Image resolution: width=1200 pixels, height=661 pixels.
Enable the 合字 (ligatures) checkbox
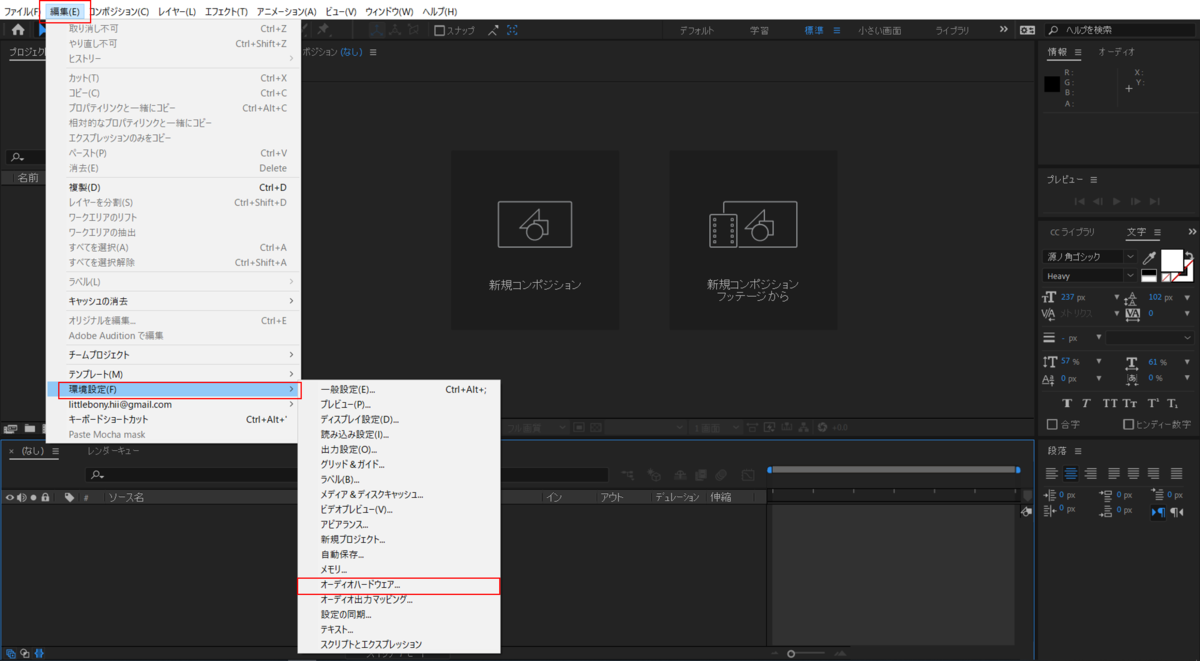tap(1052, 424)
